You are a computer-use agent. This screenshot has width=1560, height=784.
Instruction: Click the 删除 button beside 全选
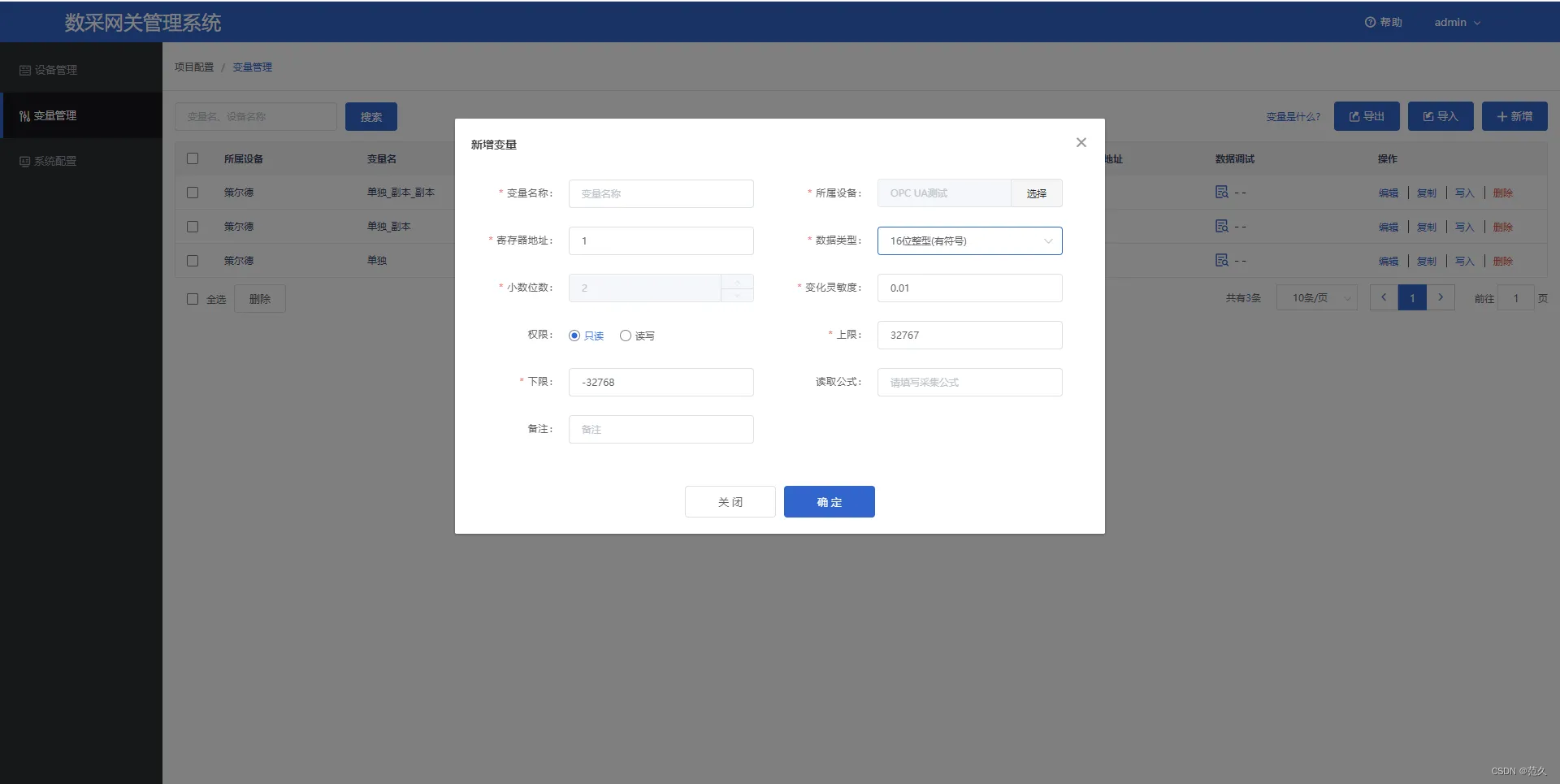click(260, 299)
